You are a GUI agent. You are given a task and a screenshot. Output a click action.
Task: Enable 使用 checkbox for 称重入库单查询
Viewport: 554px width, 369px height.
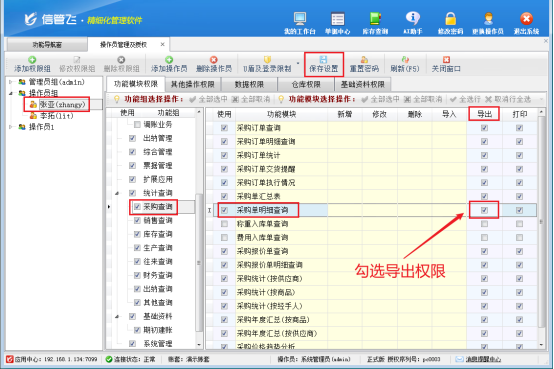pos(224,224)
